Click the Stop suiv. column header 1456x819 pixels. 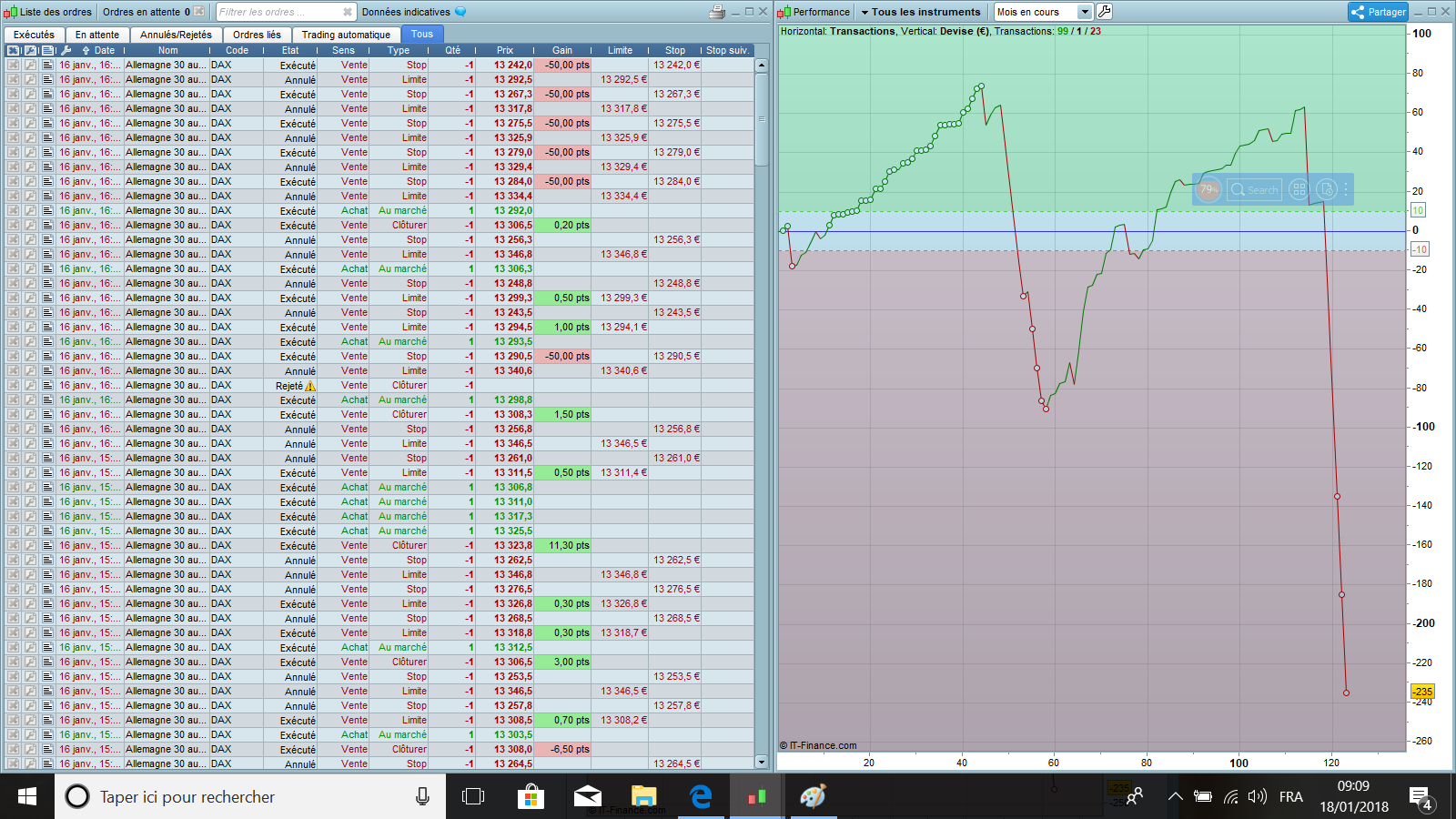coord(727,50)
